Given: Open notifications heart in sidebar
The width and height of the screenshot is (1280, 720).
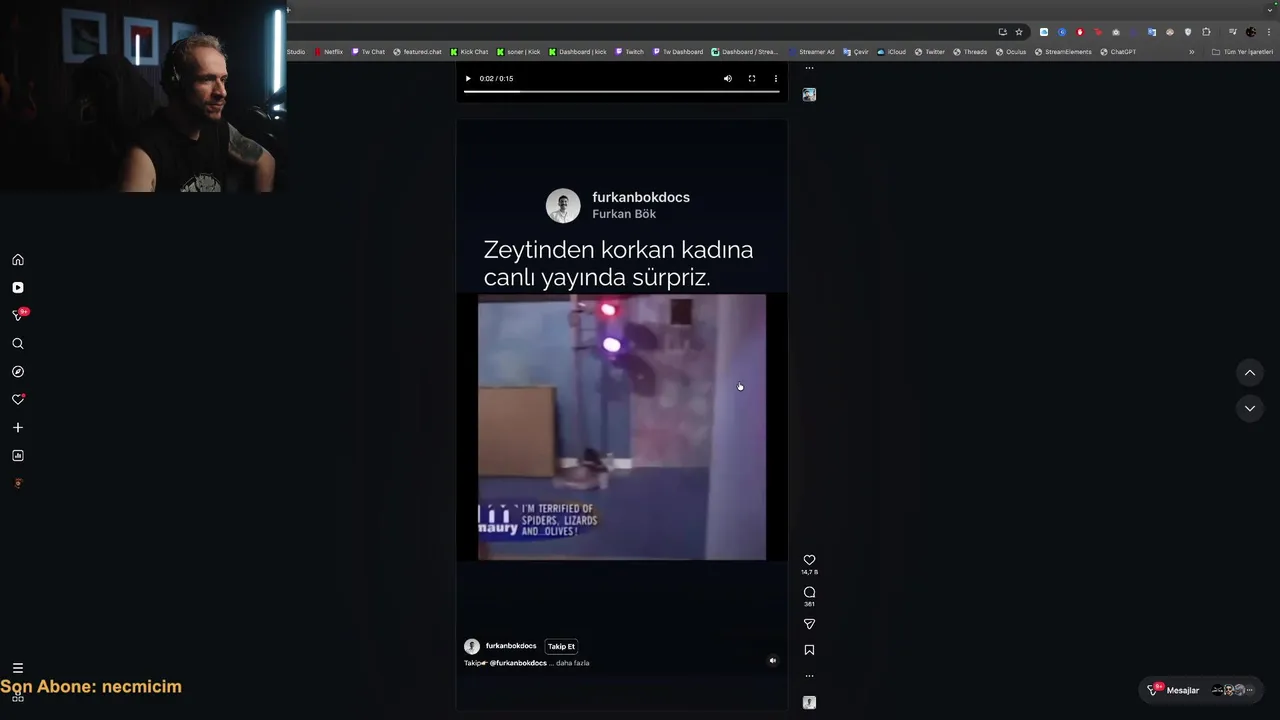Looking at the screenshot, I should [18, 399].
